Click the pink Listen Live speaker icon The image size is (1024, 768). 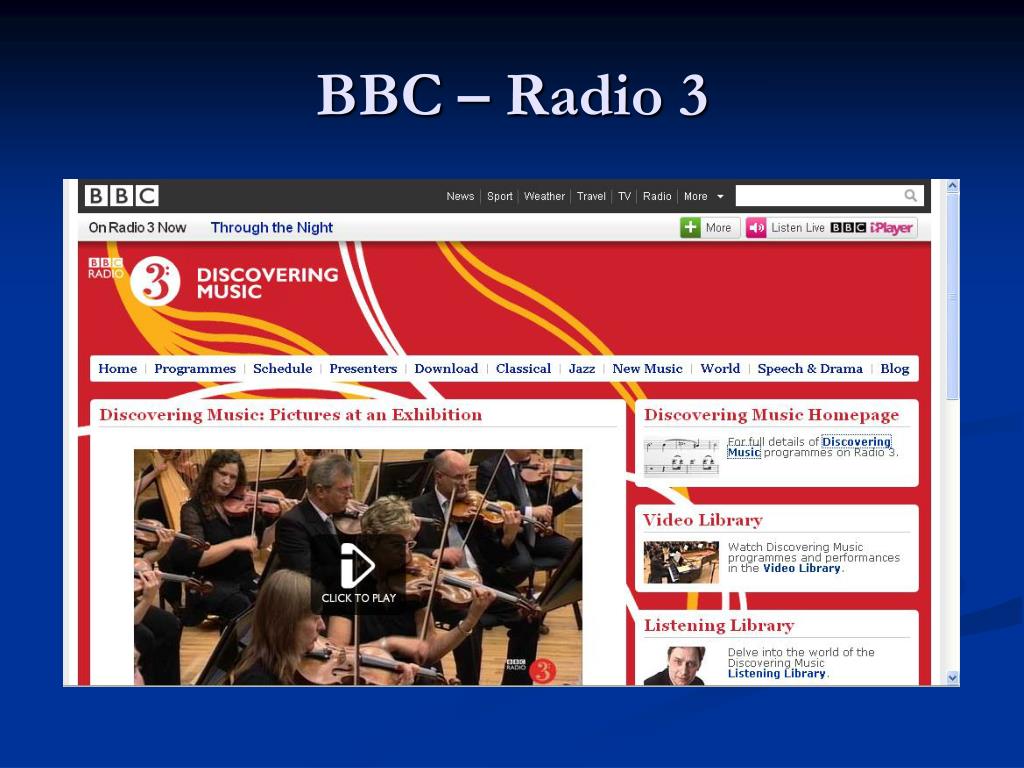click(756, 227)
